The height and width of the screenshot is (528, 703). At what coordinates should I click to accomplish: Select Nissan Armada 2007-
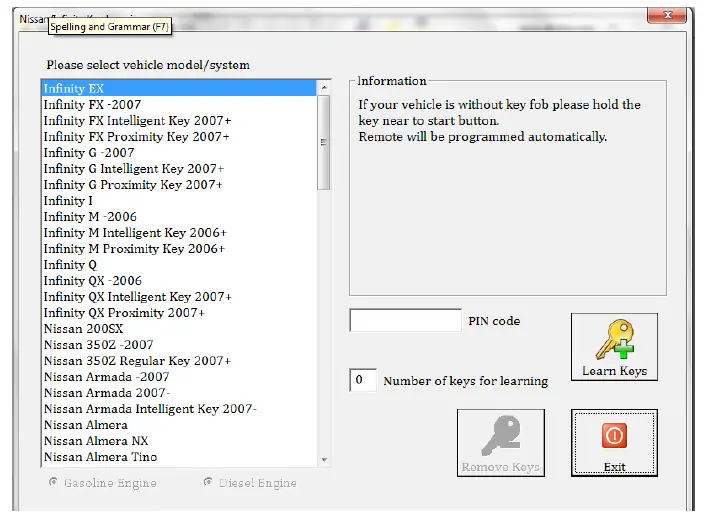click(179, 393)
